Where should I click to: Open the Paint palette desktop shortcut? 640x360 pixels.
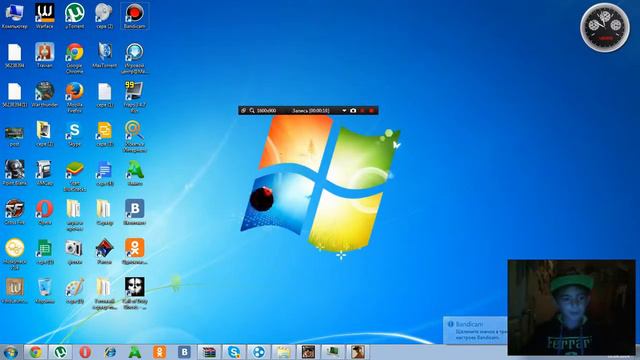click(75, 291)
